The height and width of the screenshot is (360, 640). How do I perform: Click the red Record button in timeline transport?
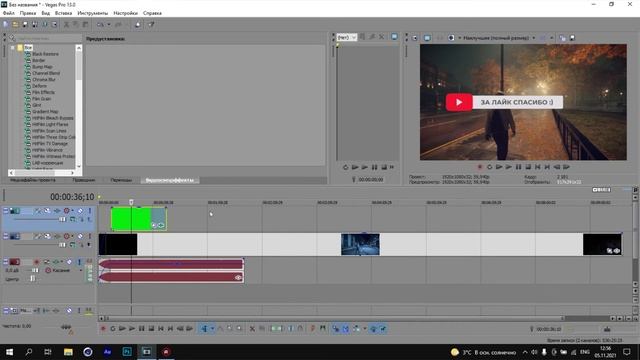pos(103,329)
